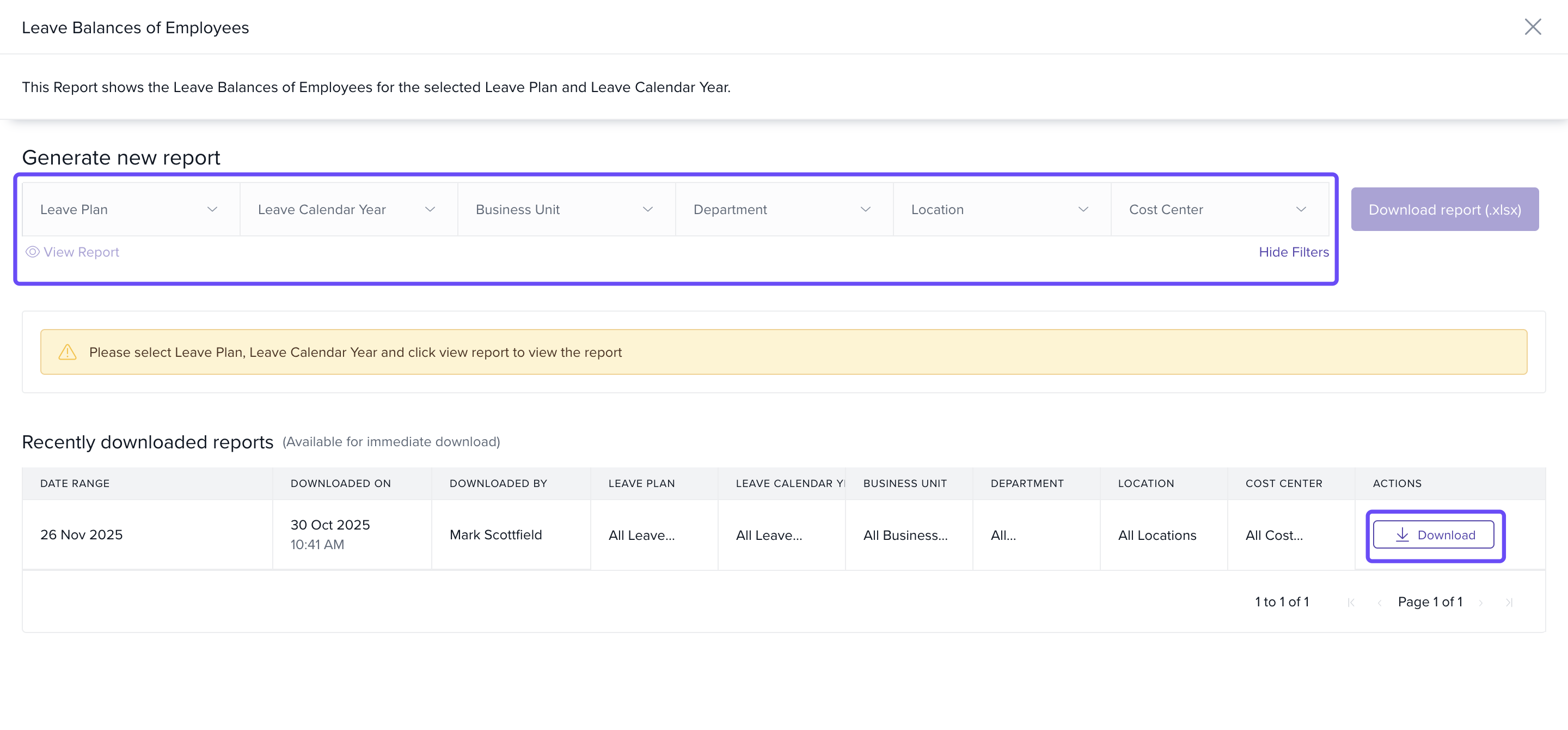Click the Downloaded On column header
The image size is (1568, 730).
coord(340,483)
